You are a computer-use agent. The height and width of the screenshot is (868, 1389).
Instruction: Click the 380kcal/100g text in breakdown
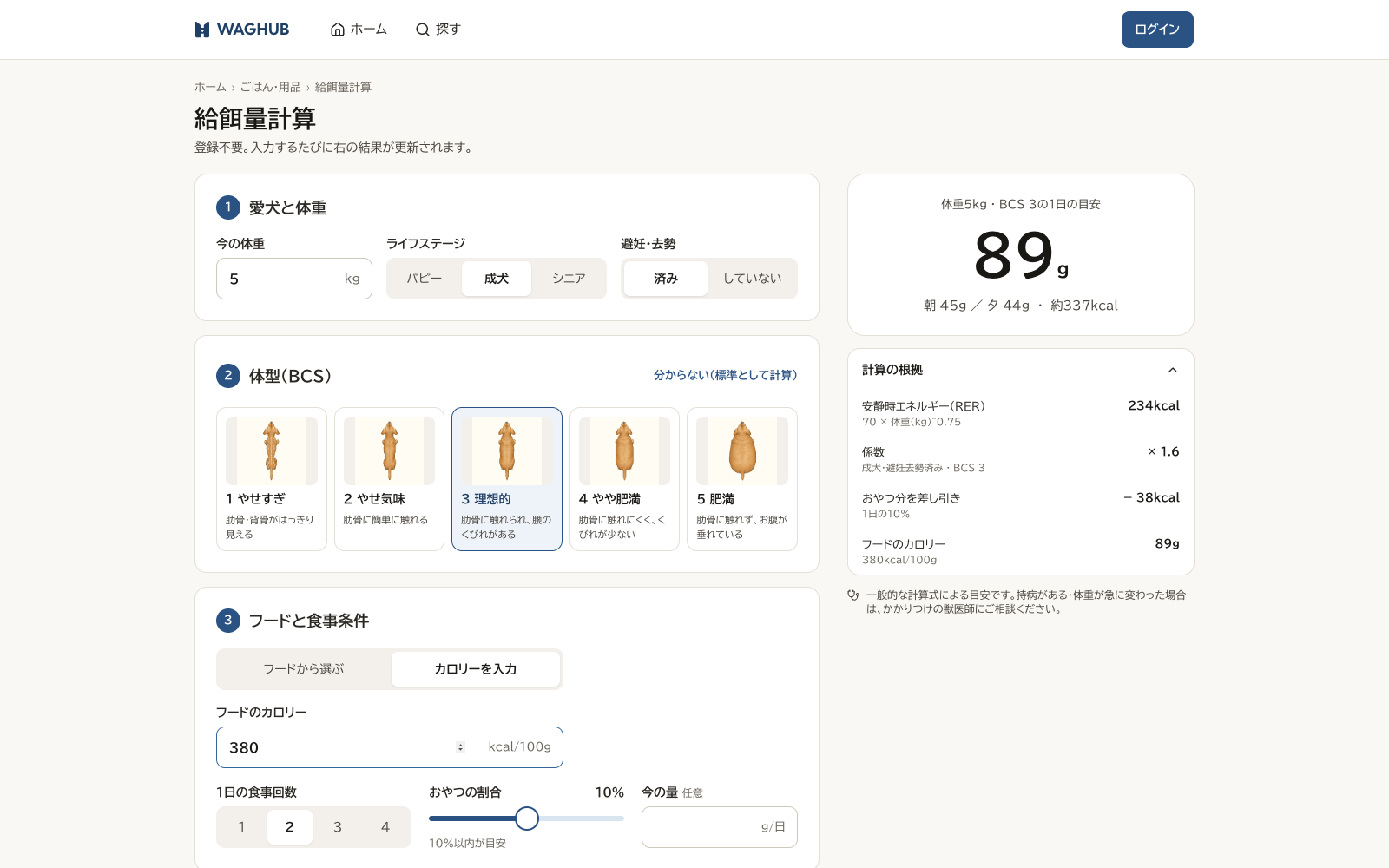click(x=899, y=560)
